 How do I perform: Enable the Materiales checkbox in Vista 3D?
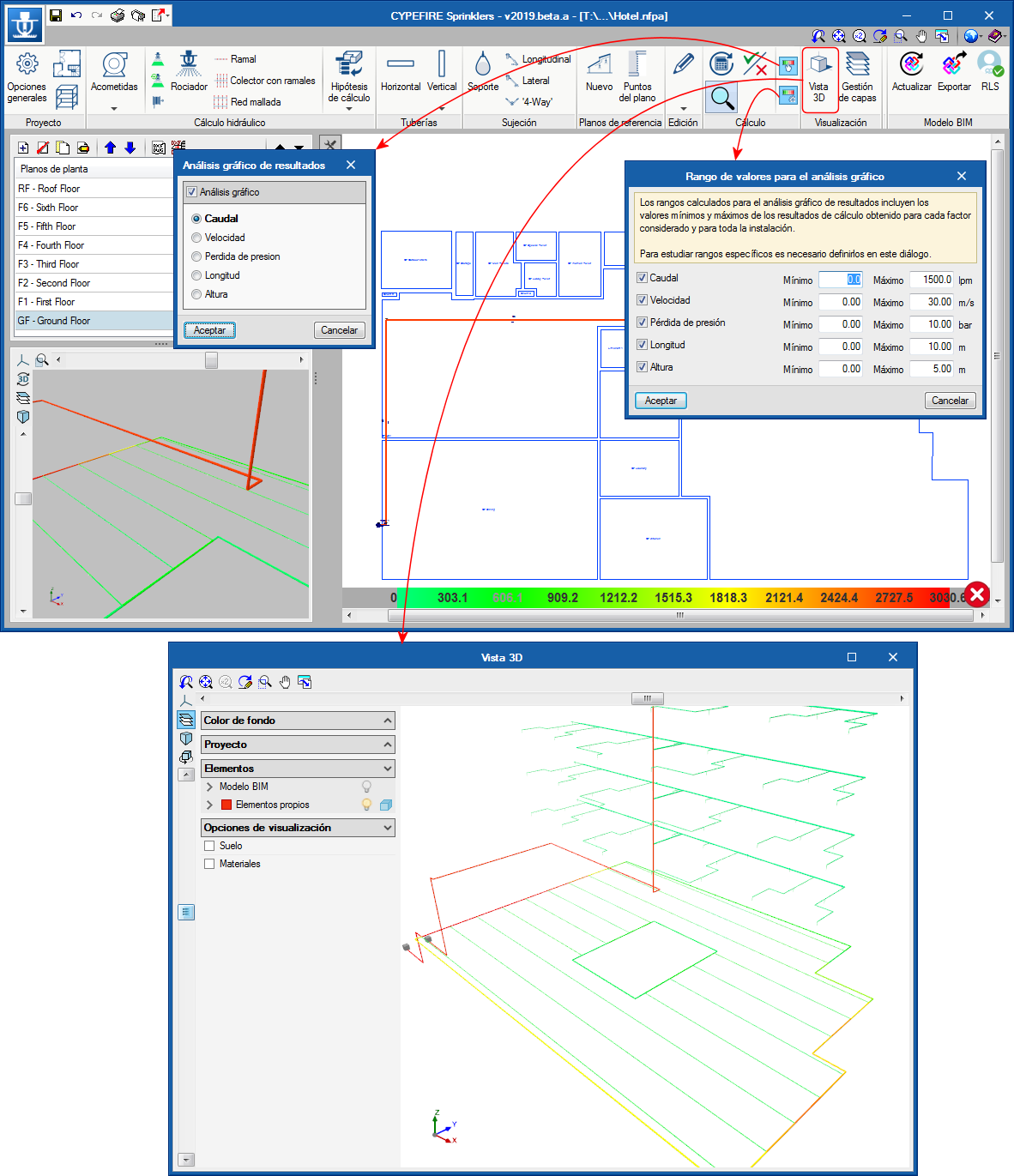click(x=209, y=864)
